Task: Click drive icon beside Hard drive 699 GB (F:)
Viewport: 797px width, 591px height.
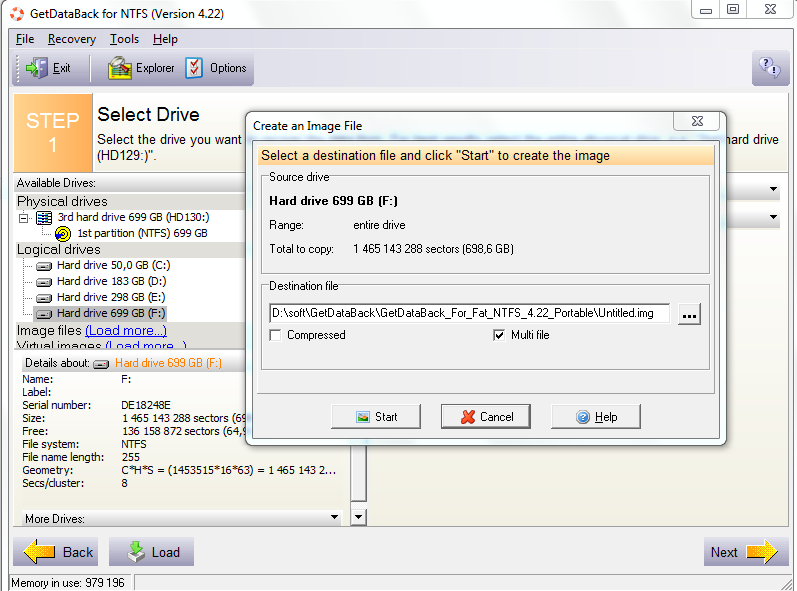Action: pos(44,314)
